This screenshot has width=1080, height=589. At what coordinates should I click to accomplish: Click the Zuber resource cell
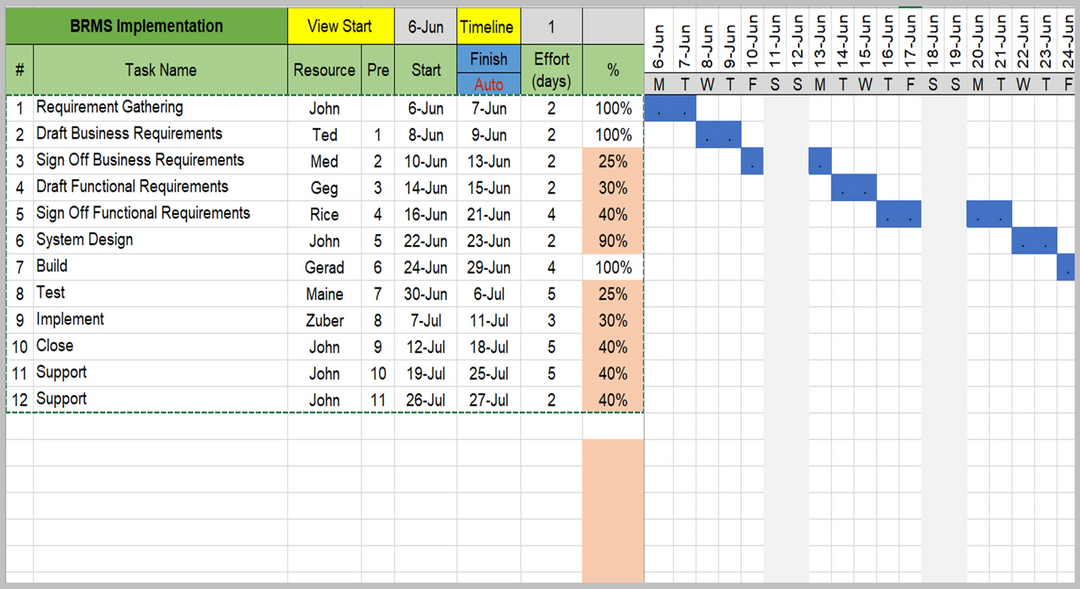click(324, 321)
